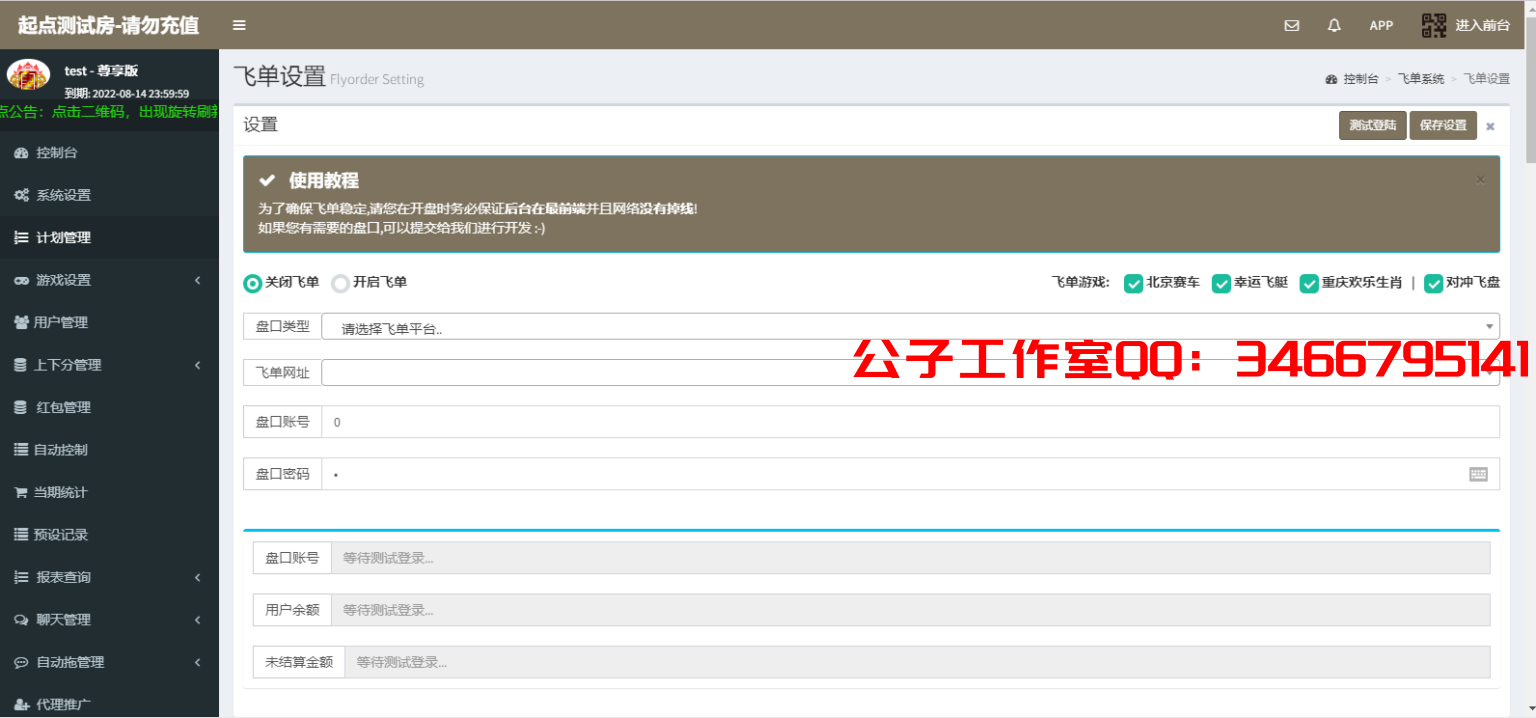This screenshot has width=1536, height=718.
Task: Click the 盘口密码 input field
Action: (x=910, y=474)
